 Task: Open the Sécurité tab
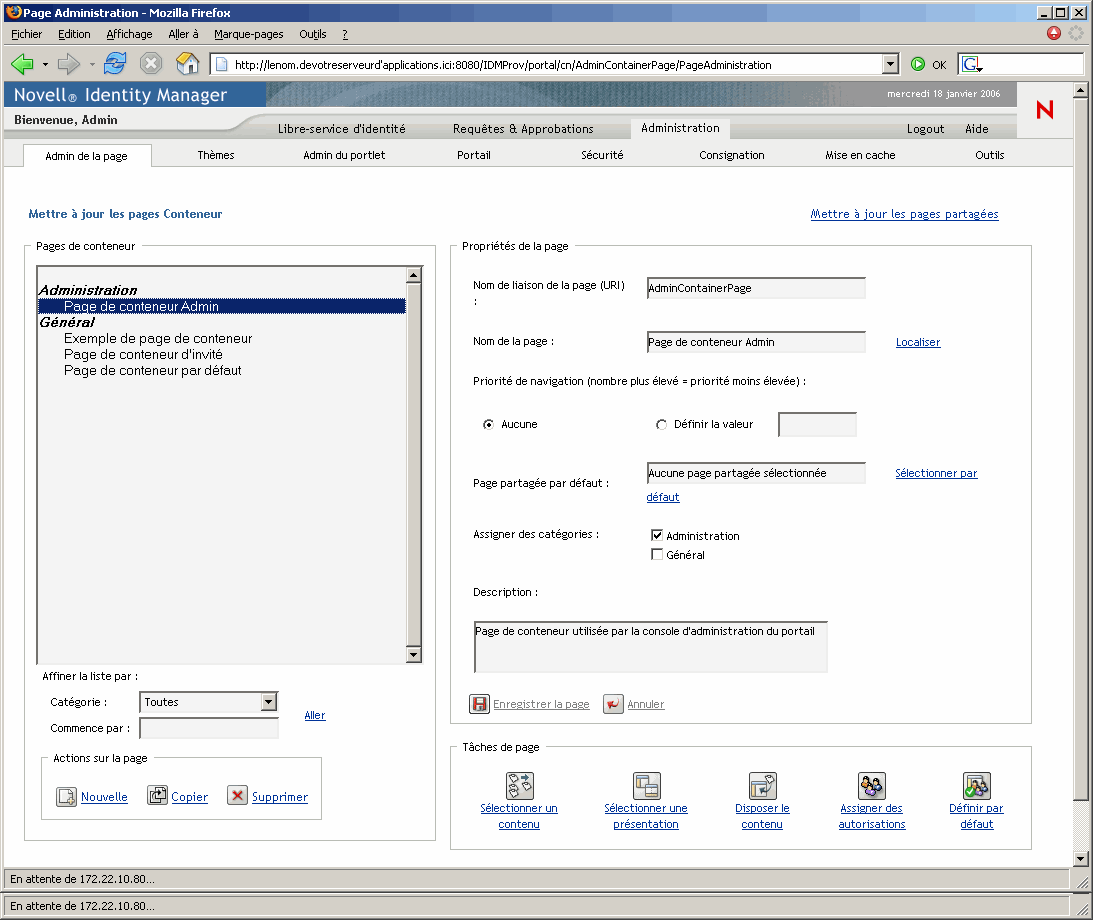coord(602,155)
